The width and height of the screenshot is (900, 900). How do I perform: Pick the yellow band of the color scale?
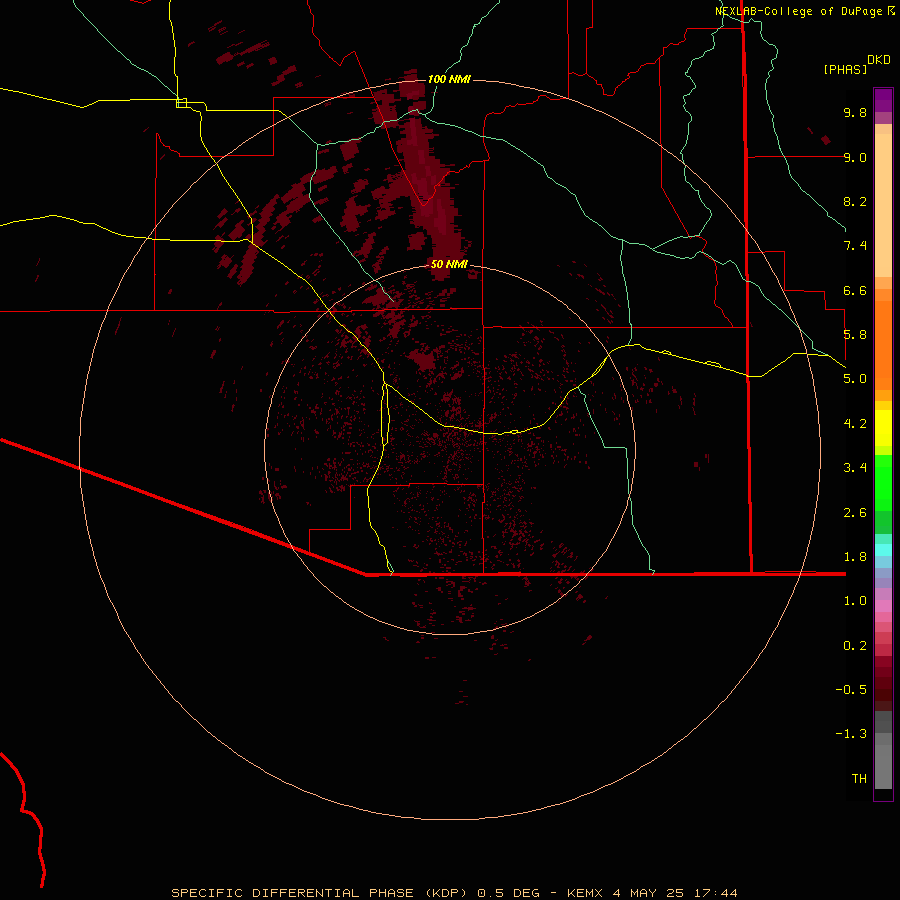point(883,428)
